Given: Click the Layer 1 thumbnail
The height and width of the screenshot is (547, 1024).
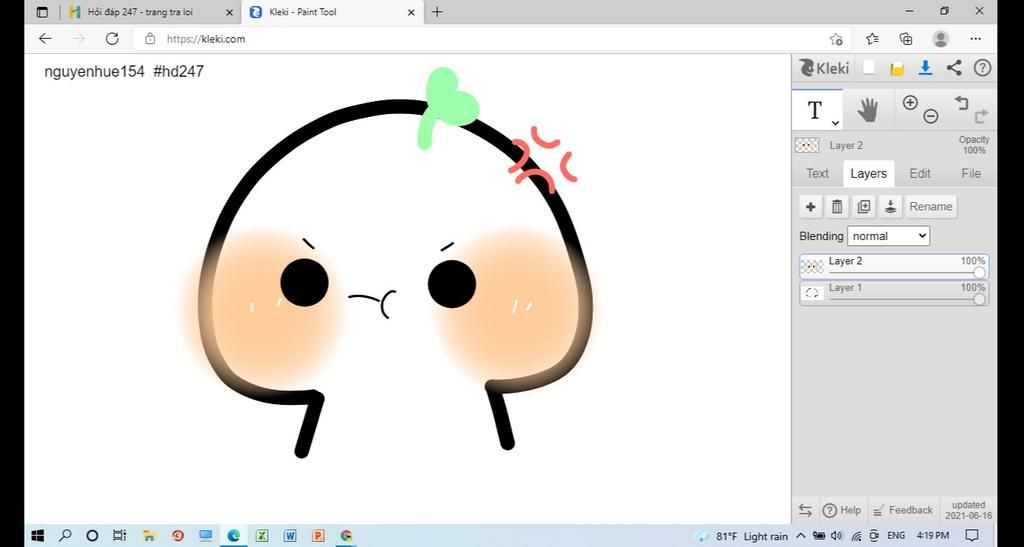Looking at the screenshot, I should click(812, 293).
